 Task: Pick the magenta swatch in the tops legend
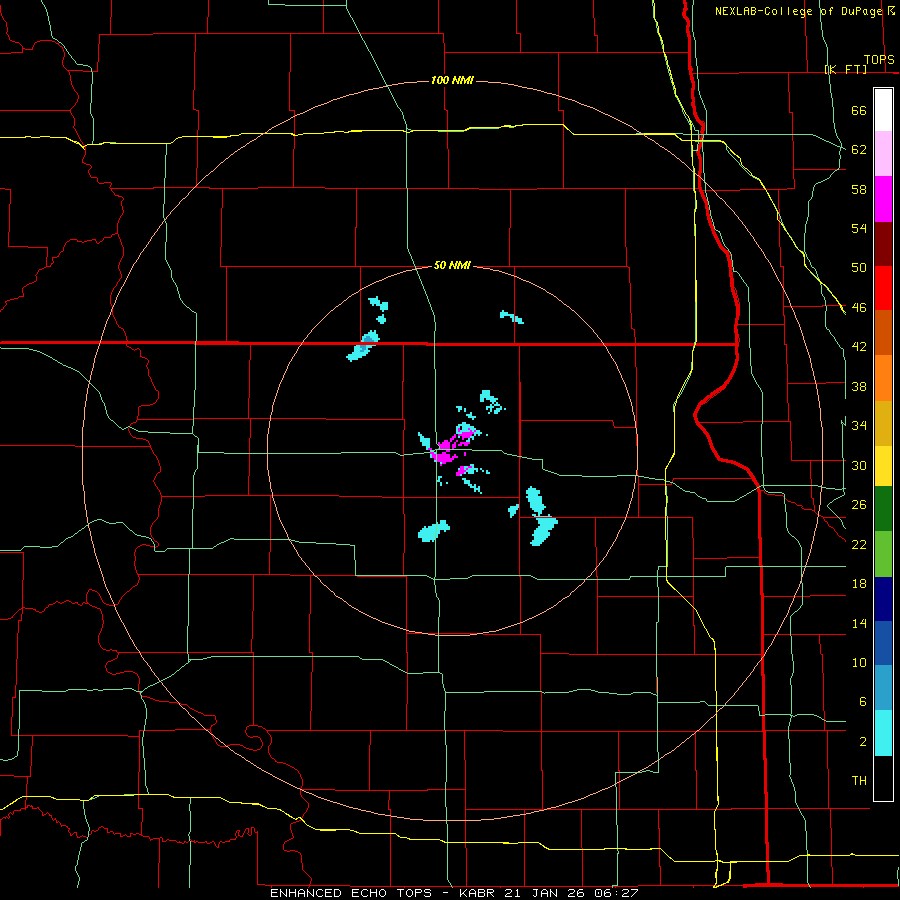pos(883,199)
